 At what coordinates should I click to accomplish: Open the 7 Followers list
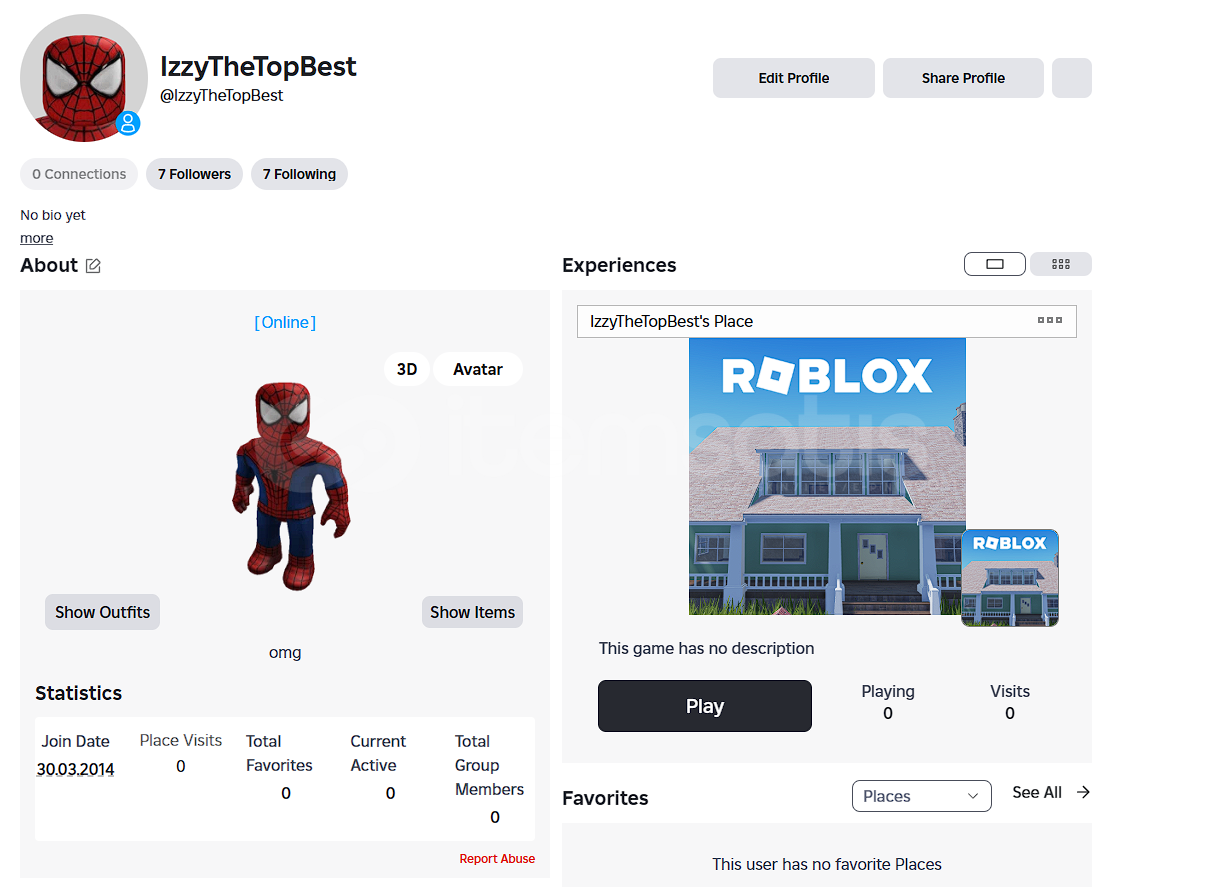[194, 174]
